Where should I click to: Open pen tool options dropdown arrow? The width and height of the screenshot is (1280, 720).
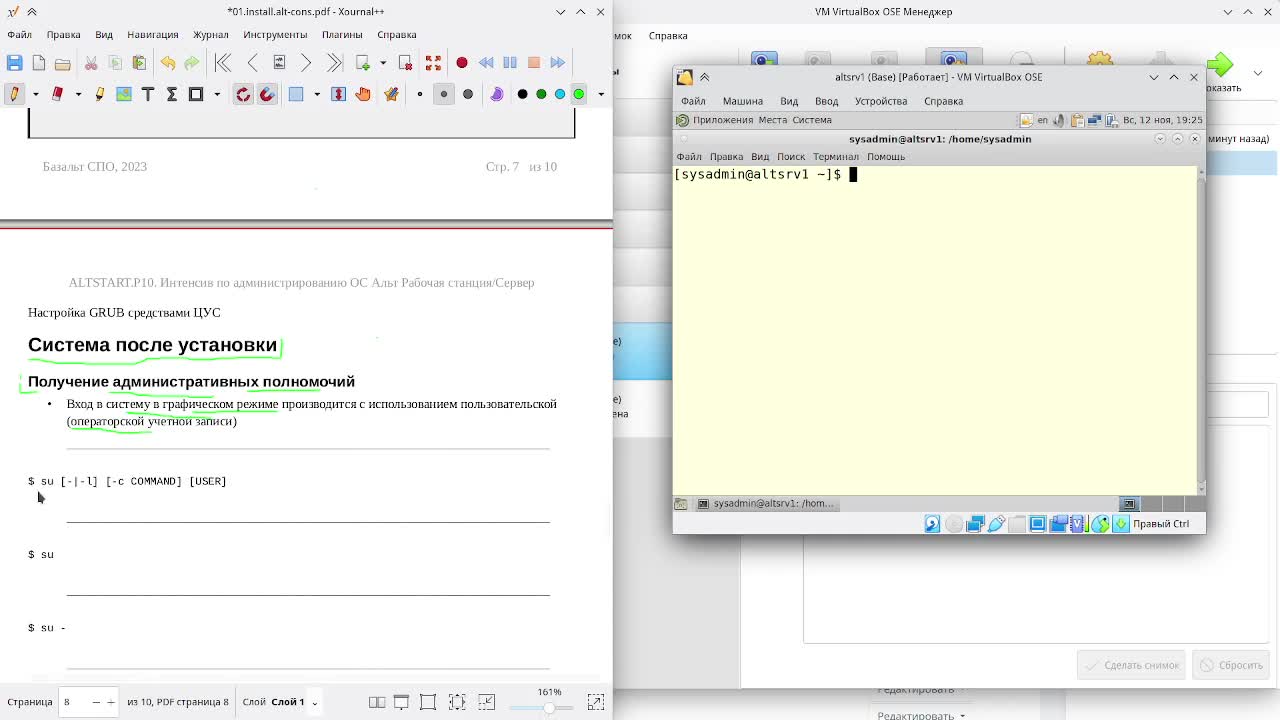(x=35, y=94)
